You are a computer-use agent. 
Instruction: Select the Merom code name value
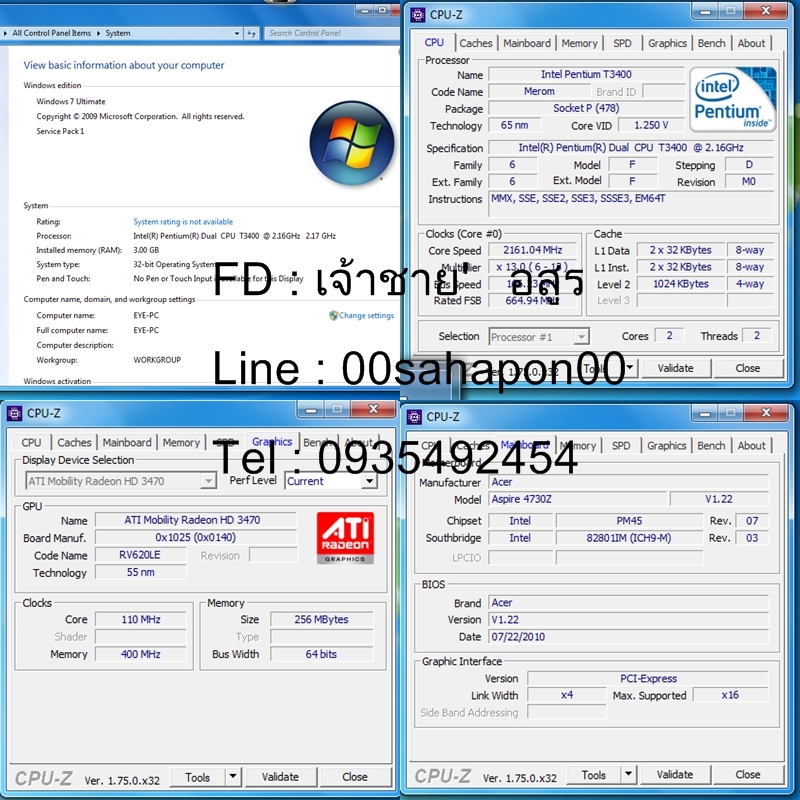click(x=539, y=91)
